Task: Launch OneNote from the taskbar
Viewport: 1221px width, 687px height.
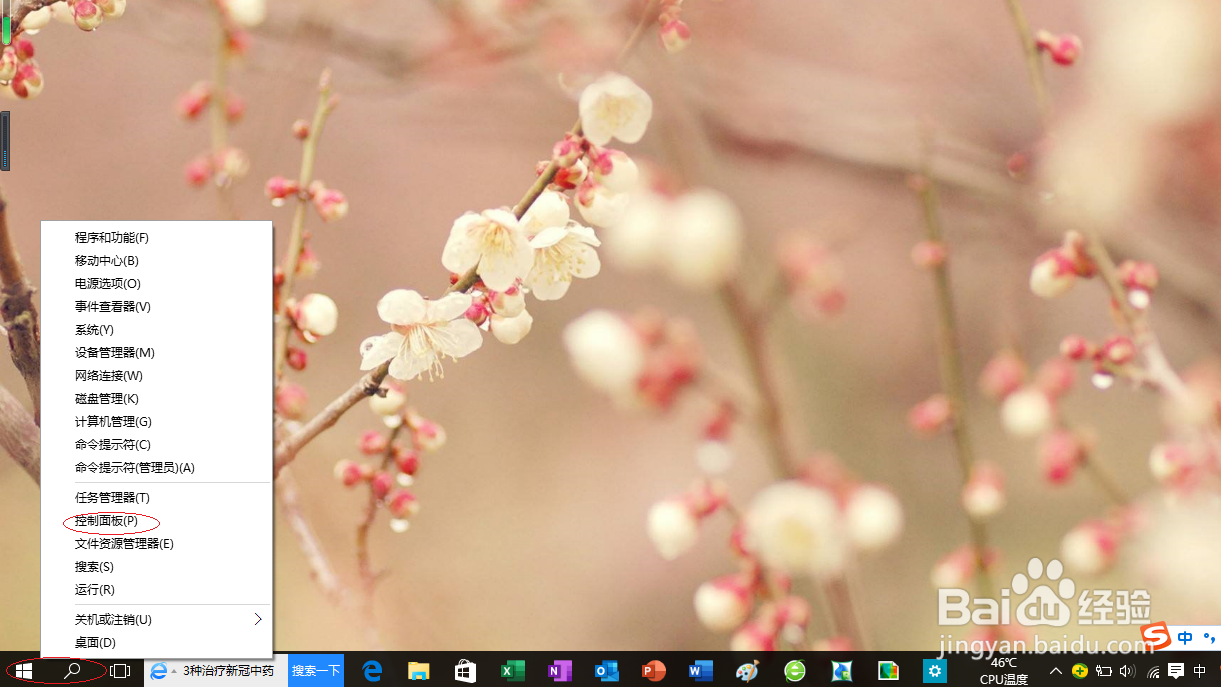Action: (x=559, y=671)
